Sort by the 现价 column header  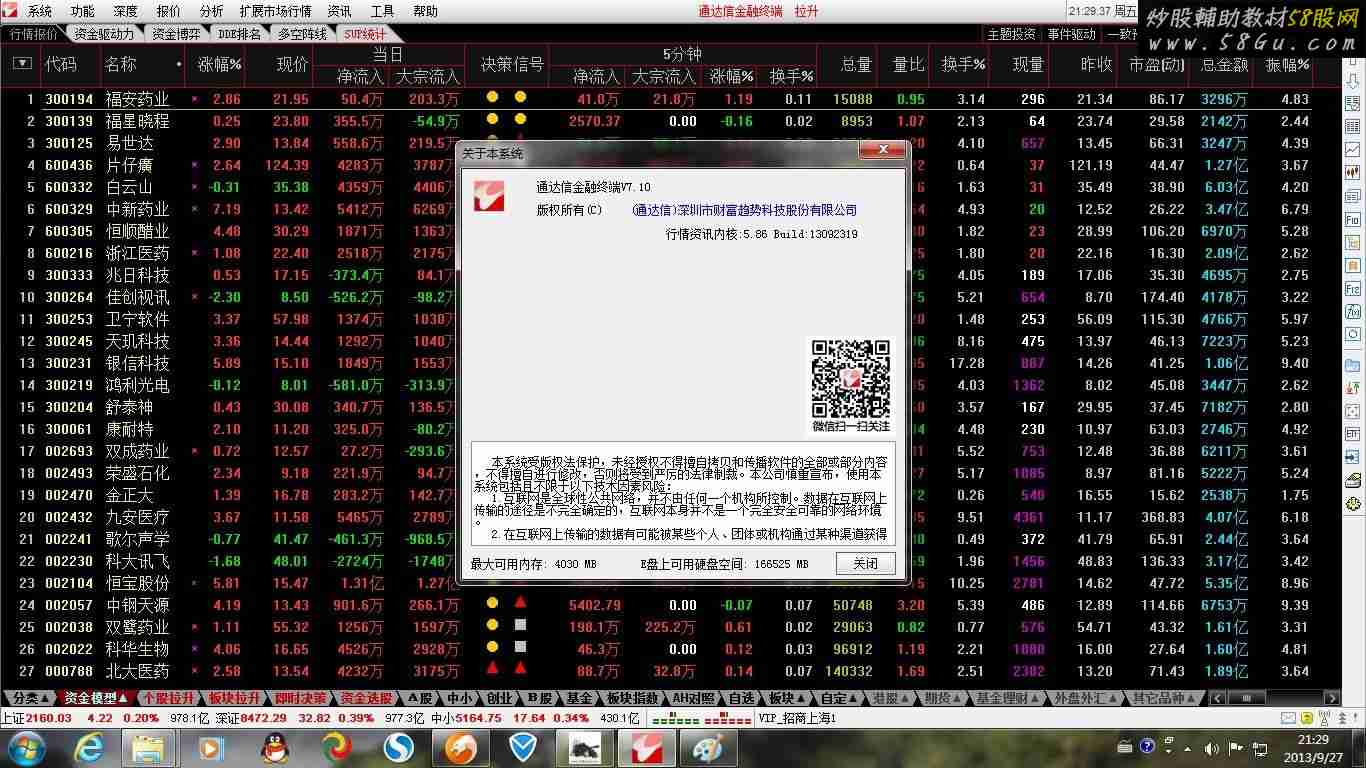tap(291, 64)
